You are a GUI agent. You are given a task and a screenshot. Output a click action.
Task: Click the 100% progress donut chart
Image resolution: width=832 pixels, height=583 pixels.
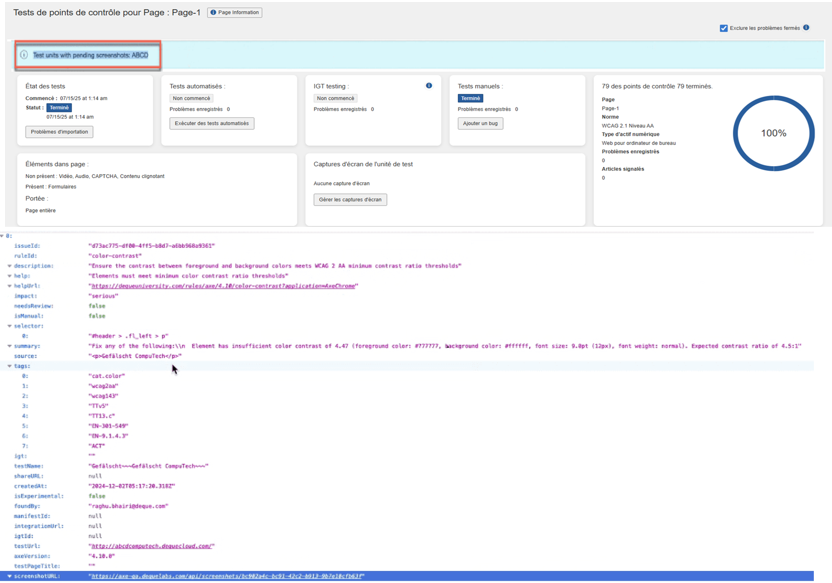point(773,133)
